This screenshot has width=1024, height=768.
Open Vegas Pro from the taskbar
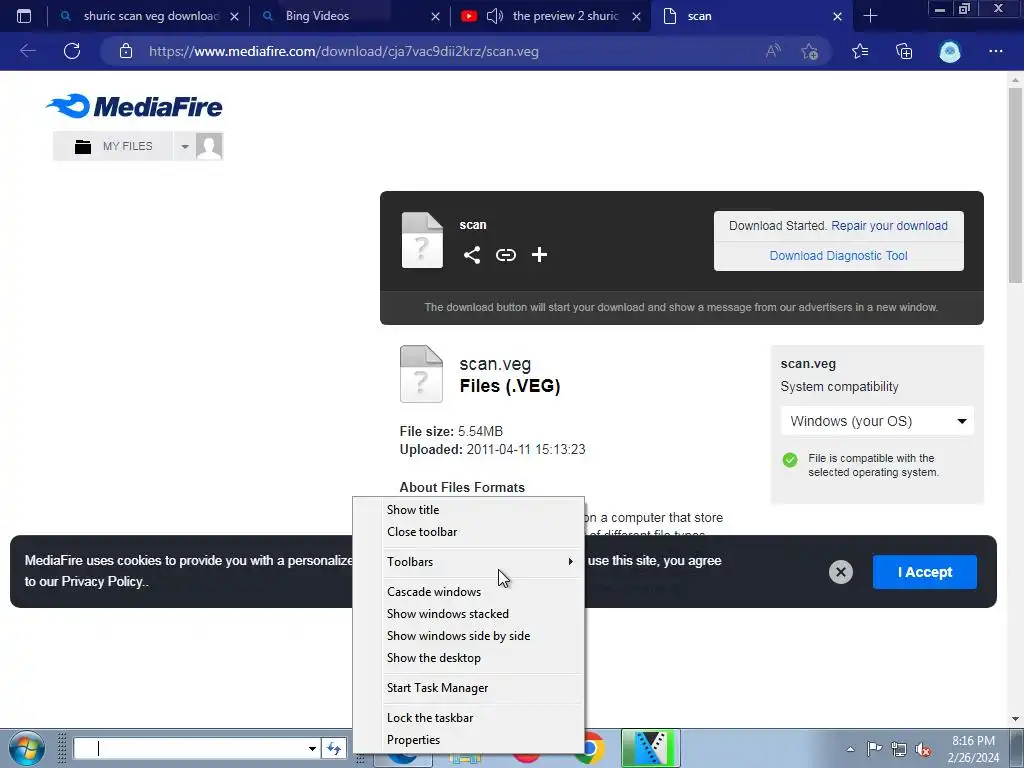pyautogui.click(x=650, y=748)
